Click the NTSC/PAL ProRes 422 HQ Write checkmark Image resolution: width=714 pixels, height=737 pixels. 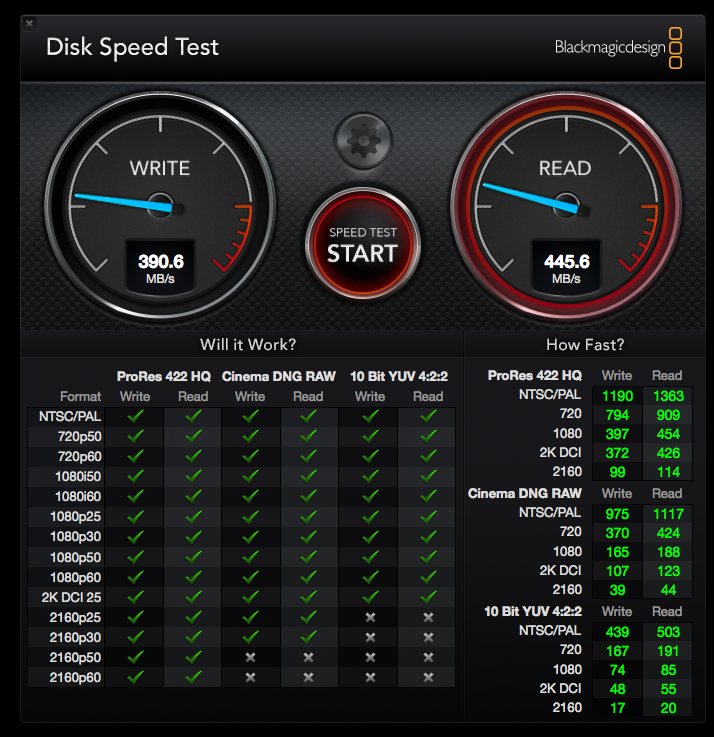(x=135, y=415)
